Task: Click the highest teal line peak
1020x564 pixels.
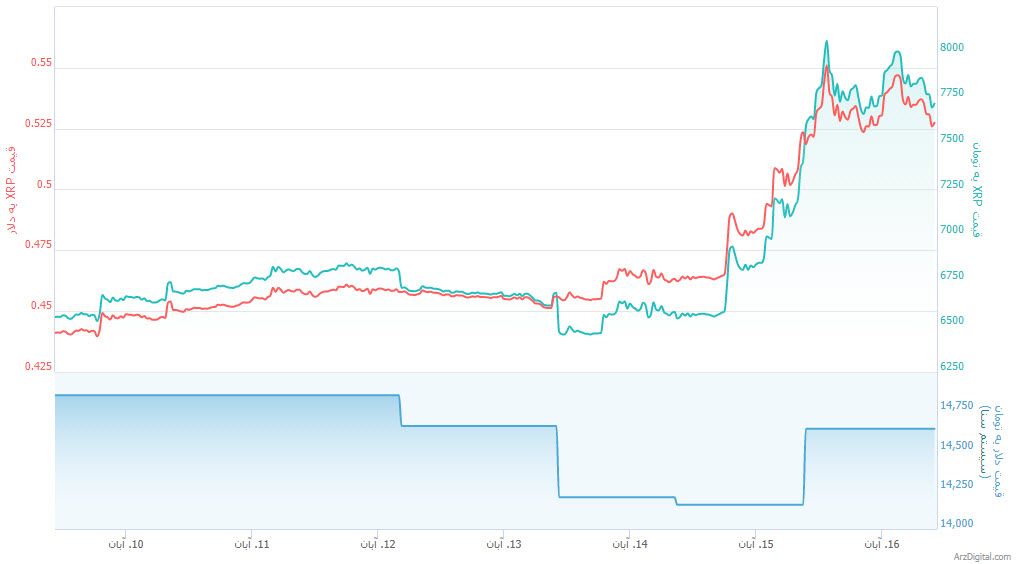Action: 826,42
